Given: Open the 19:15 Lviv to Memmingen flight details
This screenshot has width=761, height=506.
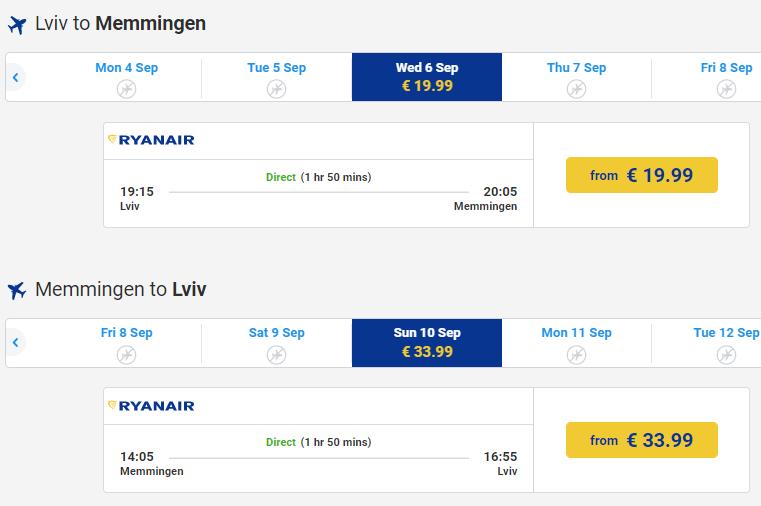Looking at the screenshot, I should [x=318, y=194].
